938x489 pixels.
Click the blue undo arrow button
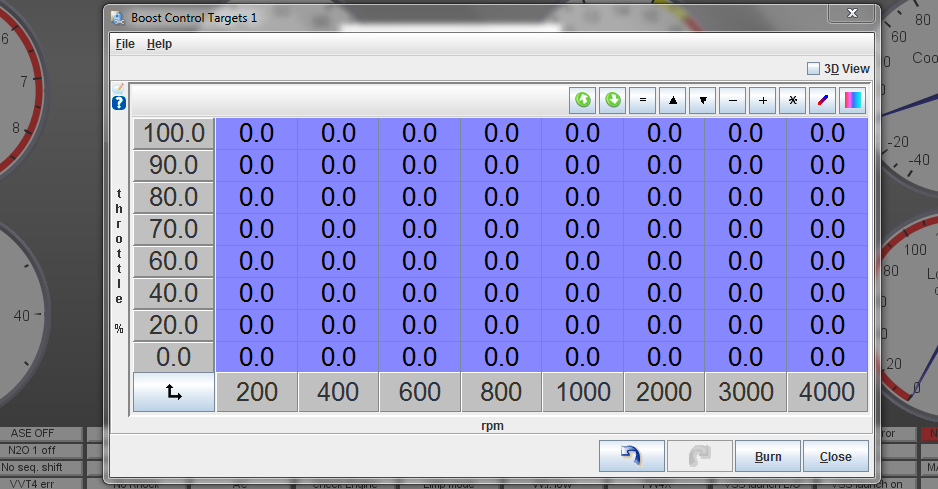pos(630,456)
